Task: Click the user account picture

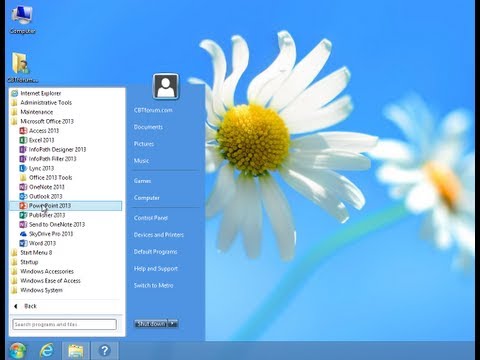Action: (166, 87)
